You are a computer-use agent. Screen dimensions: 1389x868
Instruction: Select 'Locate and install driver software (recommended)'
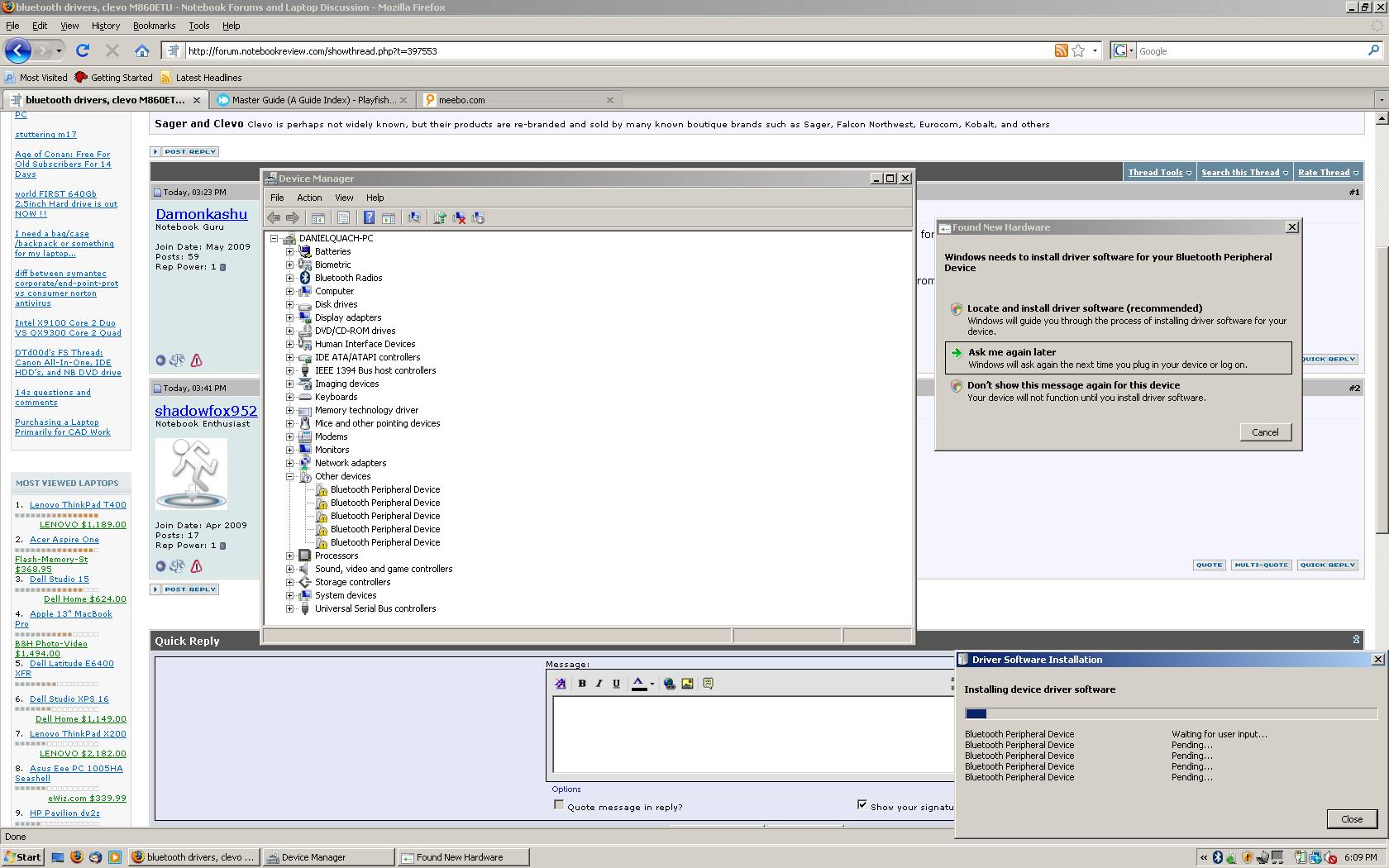click(x=1119, y=319)
